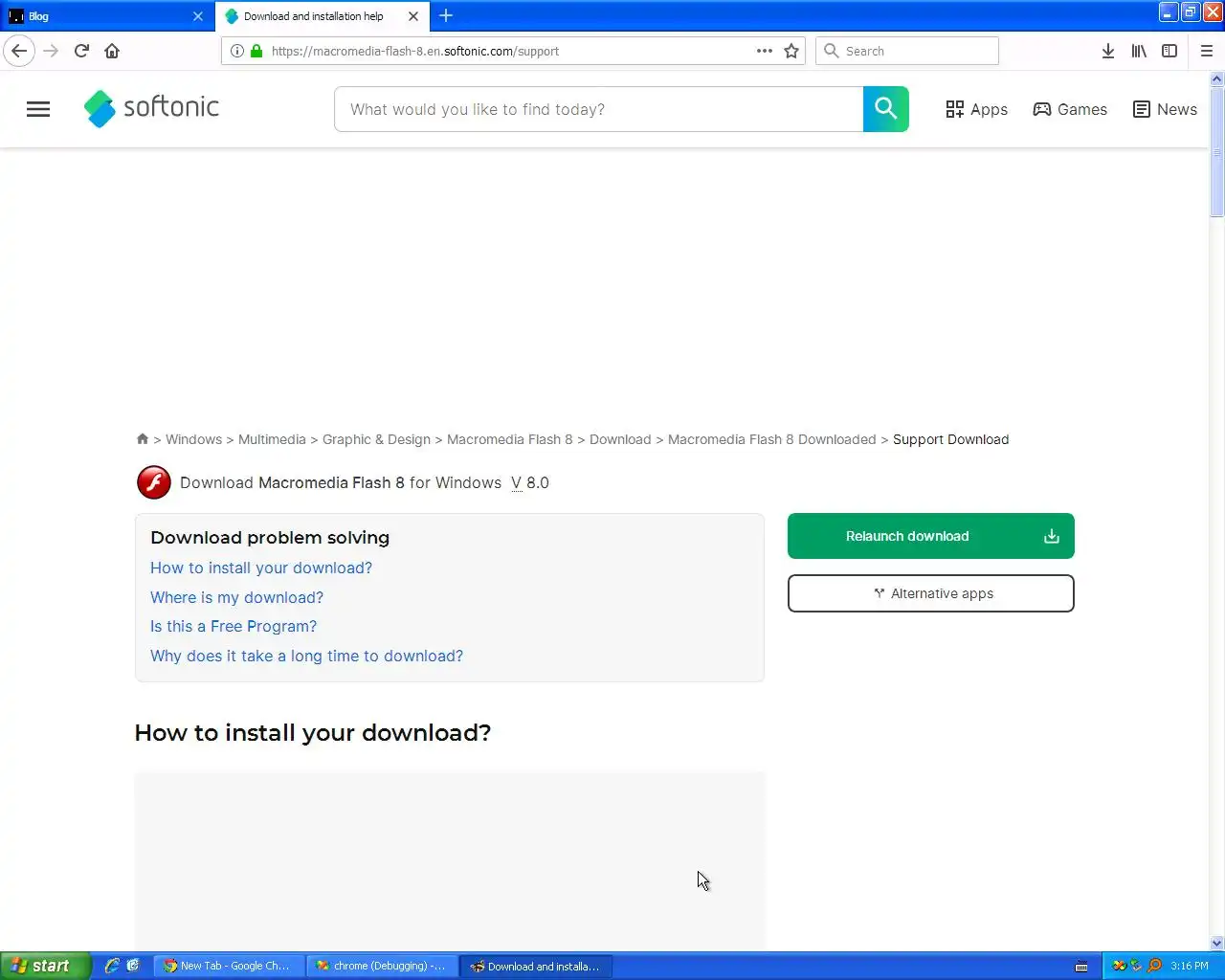Viewport: 1225px width, 980px height.
Task: Click the keyboard icon in system tray
Action: tap(1081, 966)
